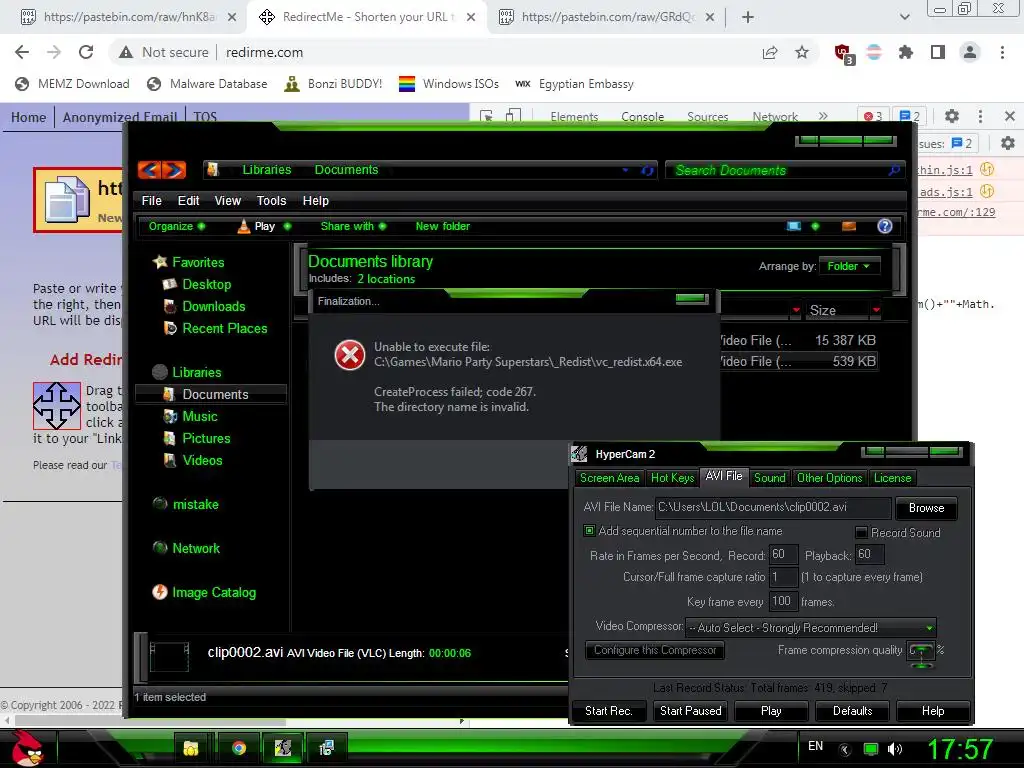
Task: Open Explorer help question mark icon
Action: click(x=884, y=226)
